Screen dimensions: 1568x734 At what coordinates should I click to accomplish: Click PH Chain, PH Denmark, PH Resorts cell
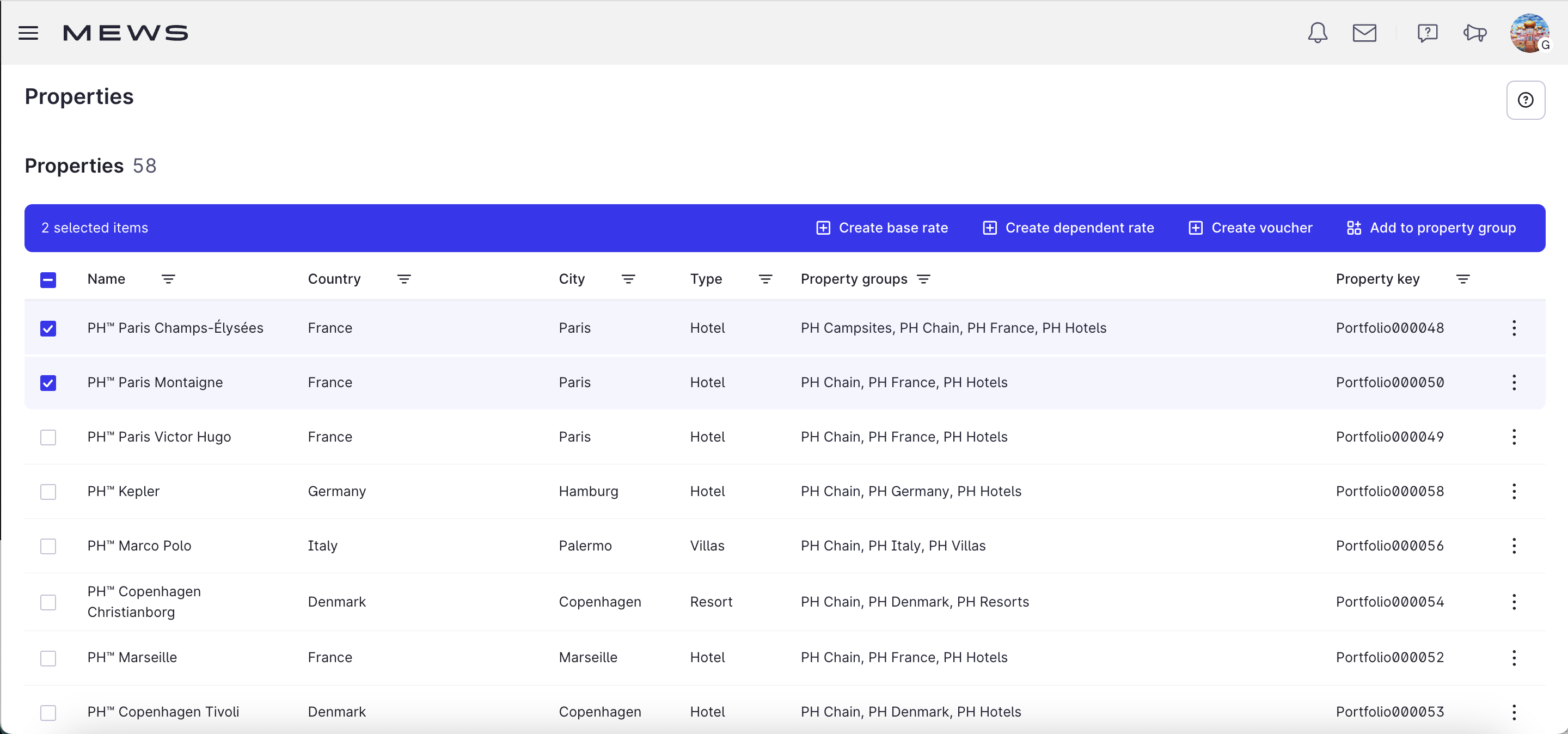pos(915,602)
